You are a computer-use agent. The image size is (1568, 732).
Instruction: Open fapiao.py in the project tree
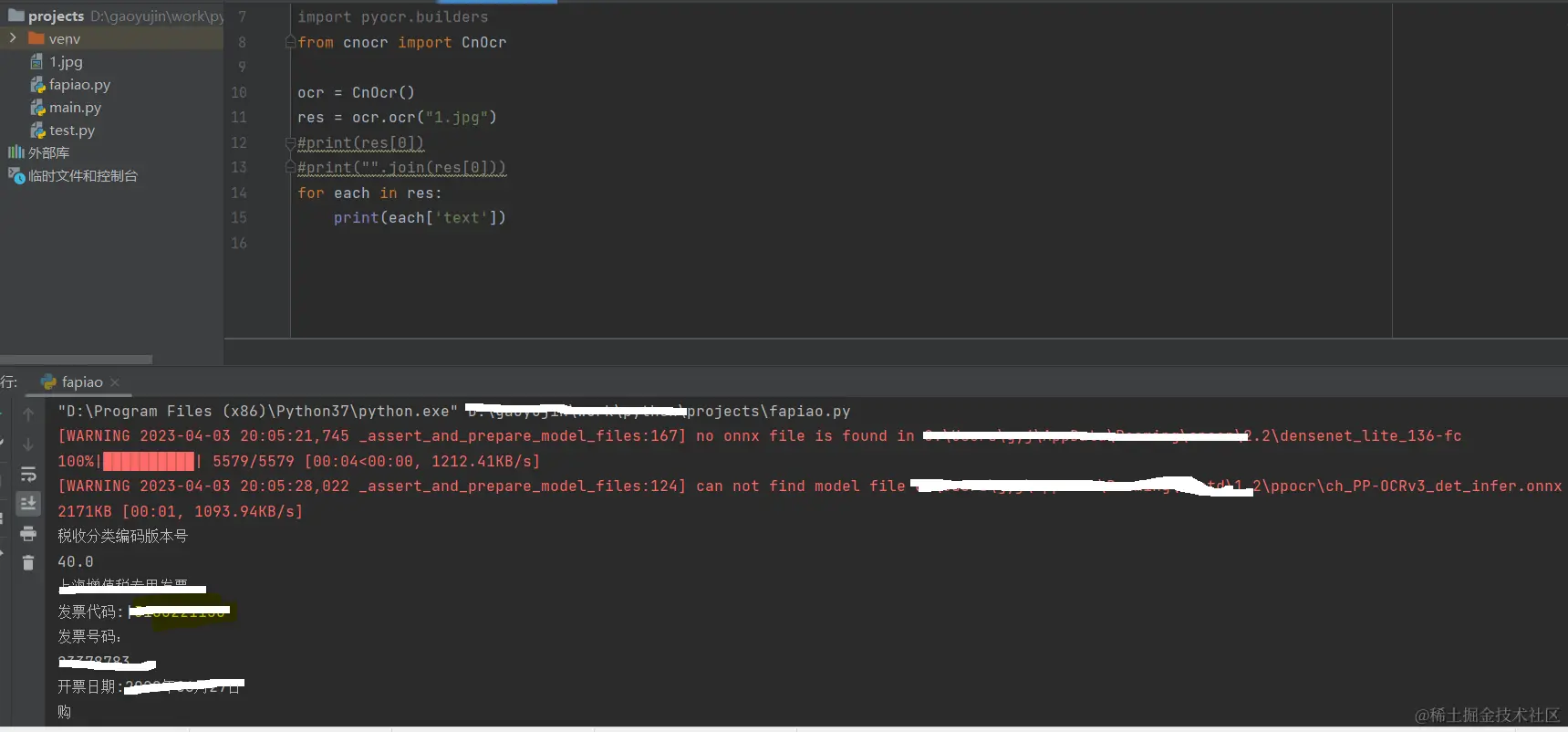(79, 85)
